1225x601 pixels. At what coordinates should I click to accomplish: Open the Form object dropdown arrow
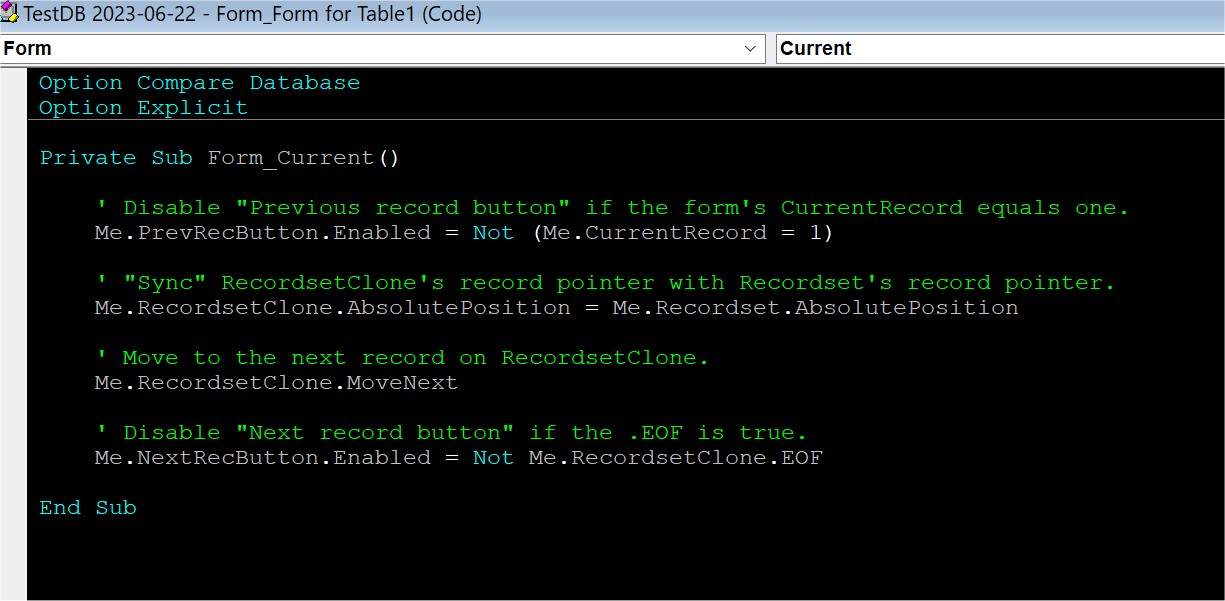click(751, 49)
